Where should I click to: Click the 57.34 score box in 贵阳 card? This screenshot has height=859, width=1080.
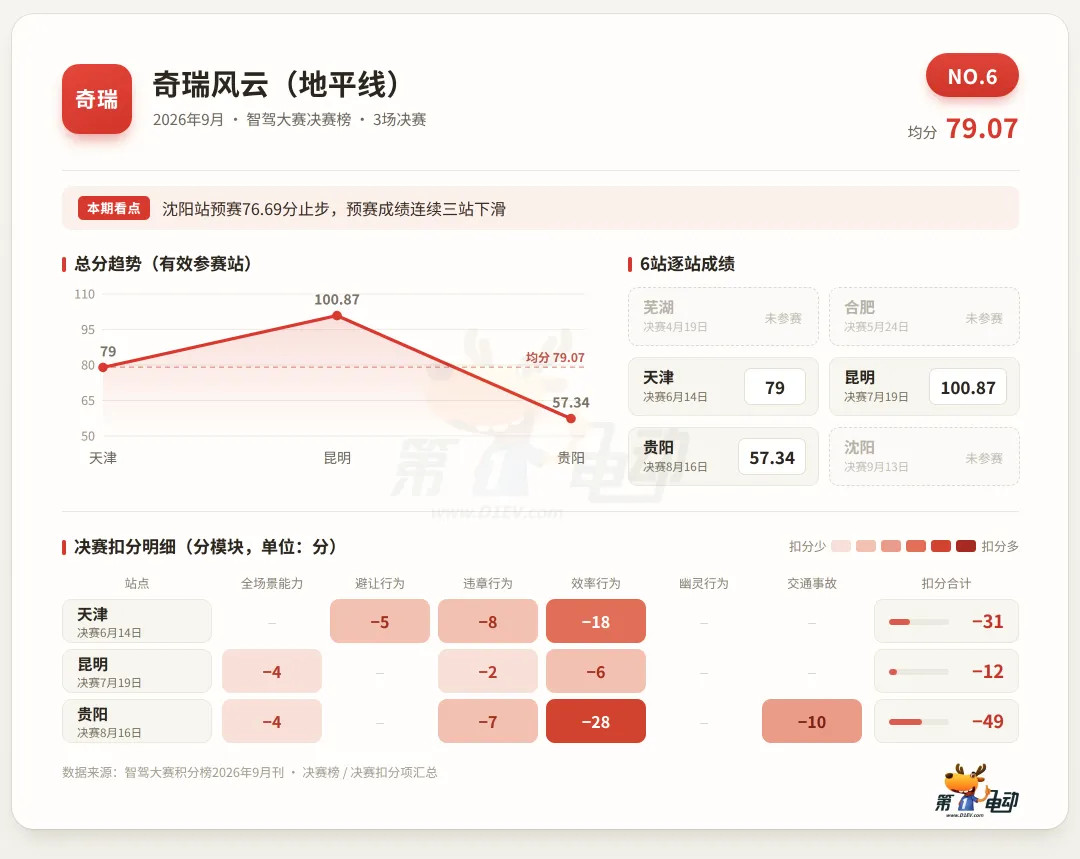[772, 457]
